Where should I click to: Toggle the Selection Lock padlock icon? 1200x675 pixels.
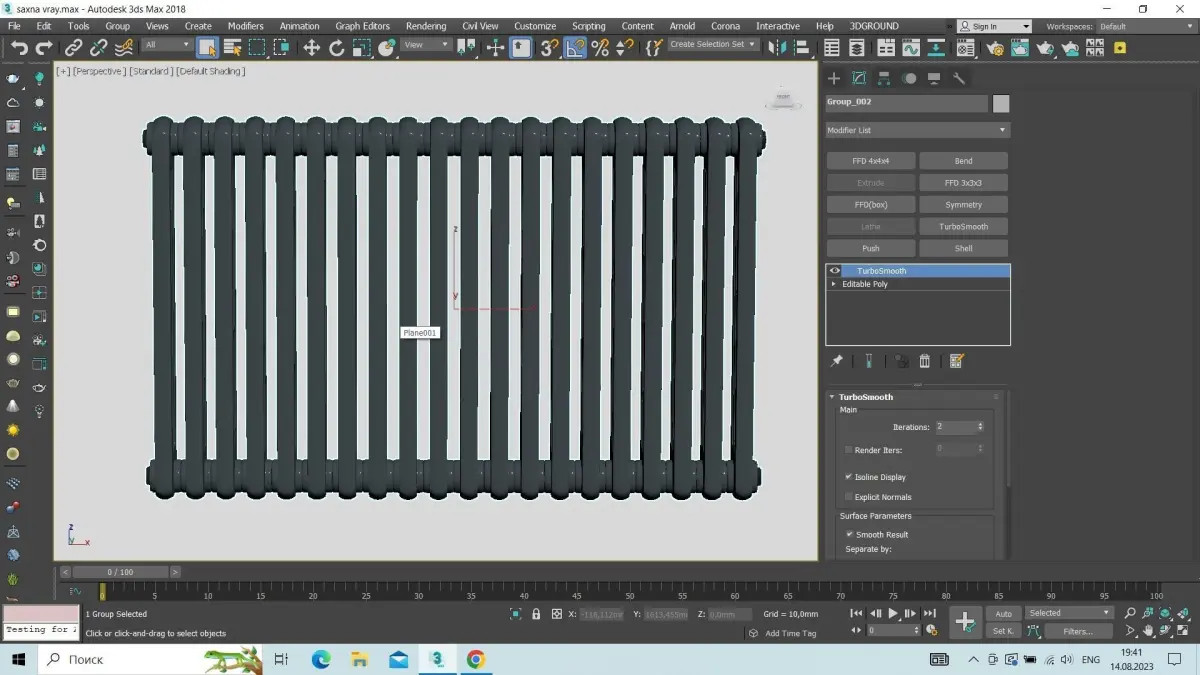(x=536, y=614)
